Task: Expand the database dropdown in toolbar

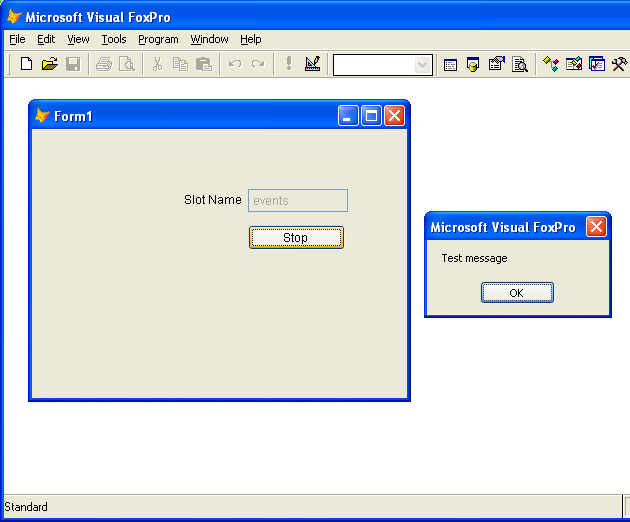Action: pos(423,65)
